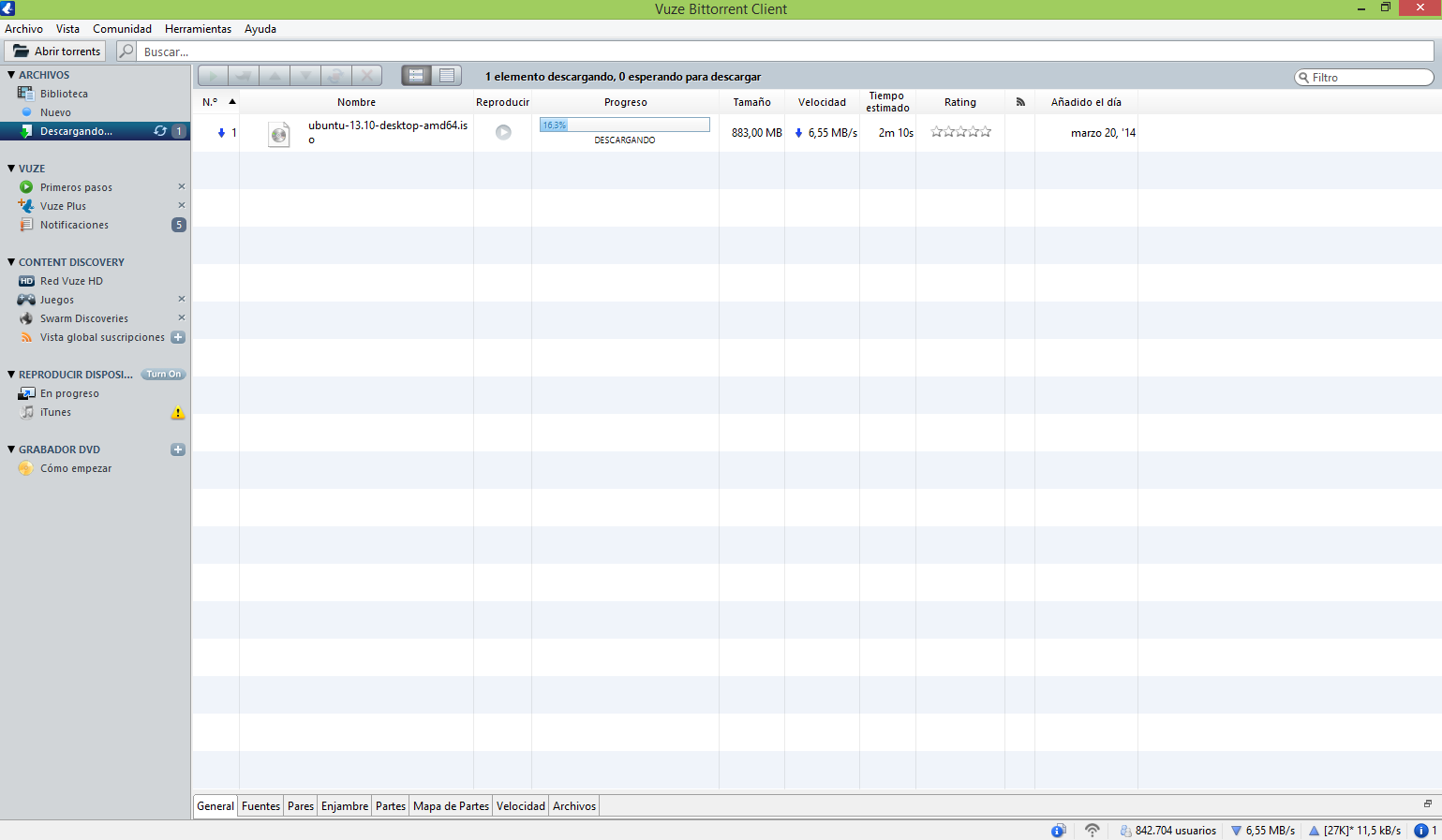This screenshot has height=840, width=1442.
Task: Switch to the Fuentes tab
Action: tap(260, 806)
